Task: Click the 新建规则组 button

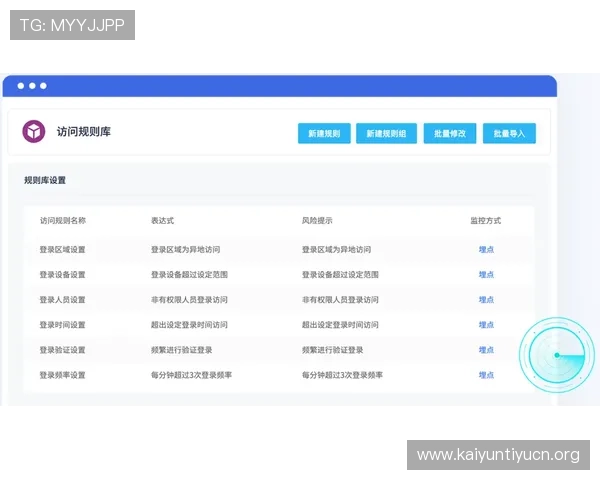Action: (386, 134)
